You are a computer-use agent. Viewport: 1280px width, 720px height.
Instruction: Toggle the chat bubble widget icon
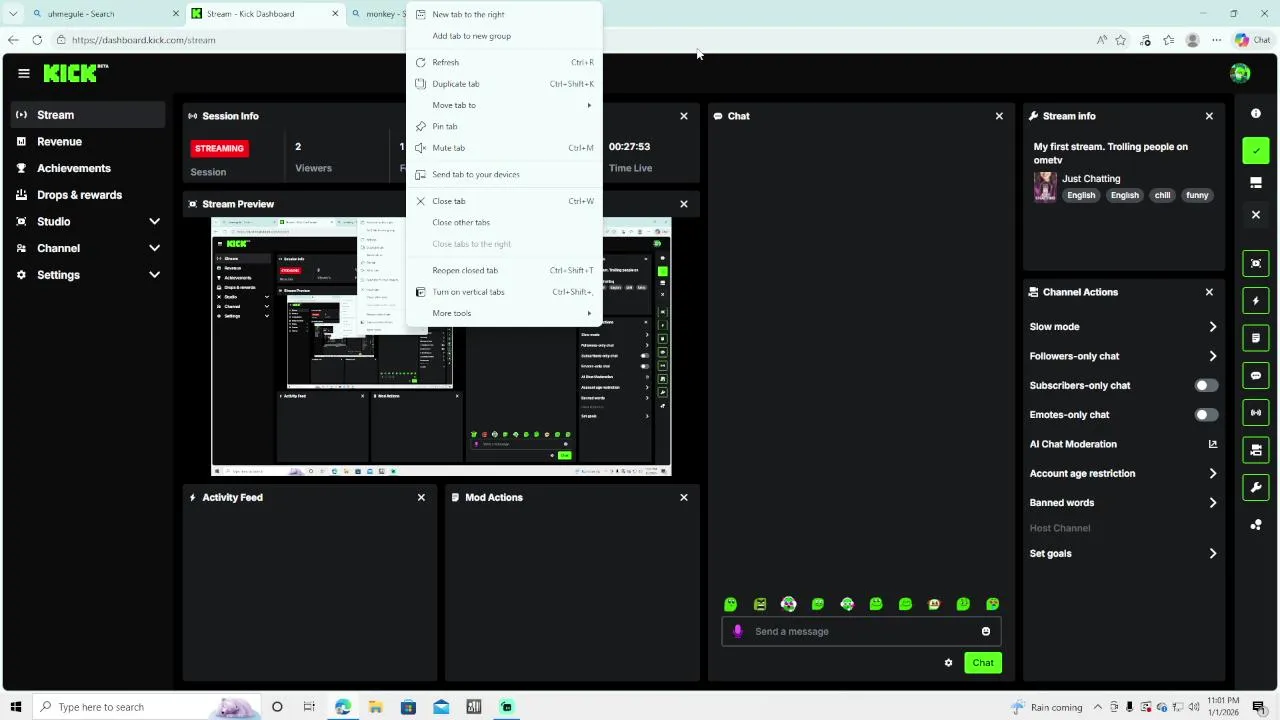pos(1256,376)
